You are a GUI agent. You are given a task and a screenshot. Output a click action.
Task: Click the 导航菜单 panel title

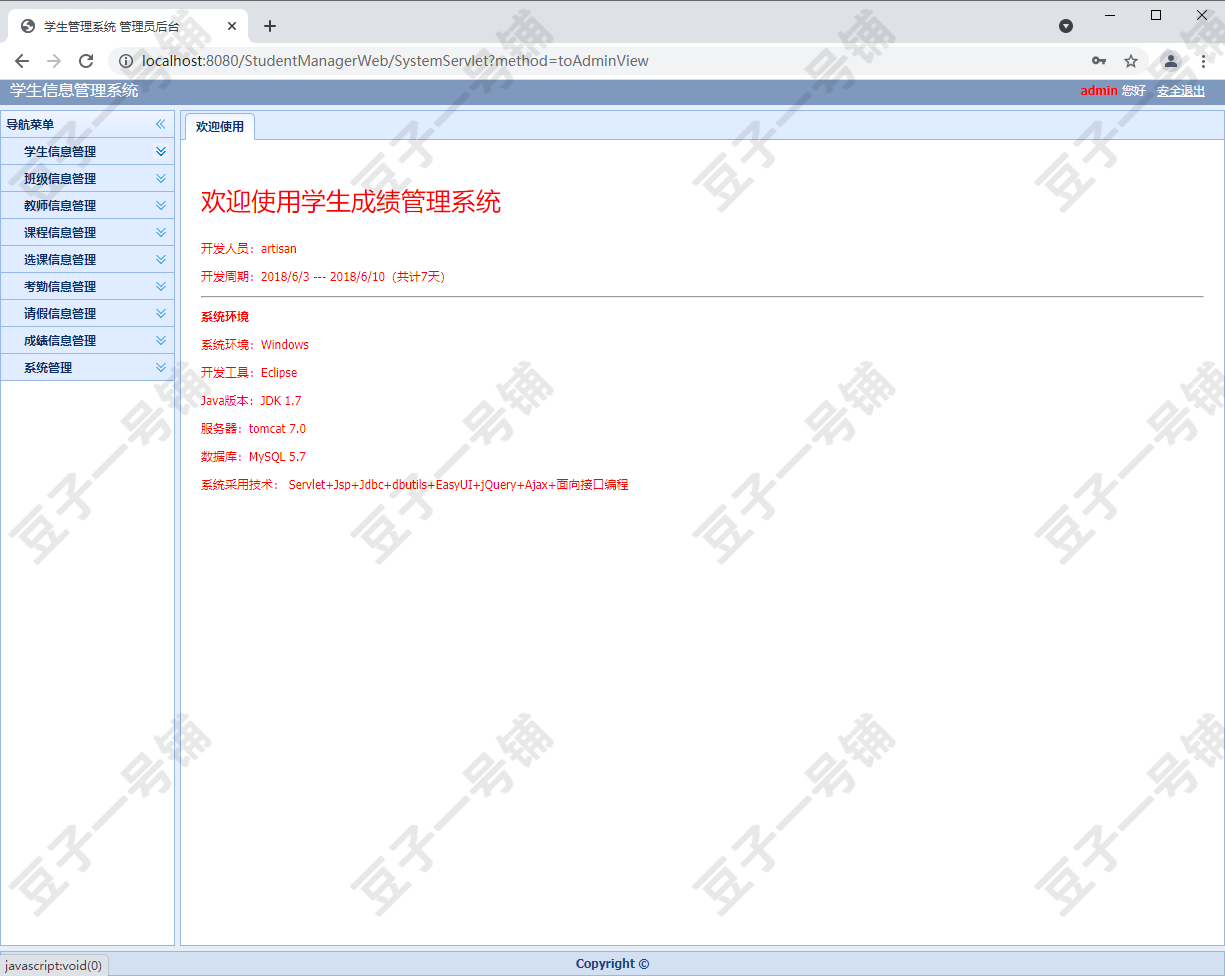point(30,125)
